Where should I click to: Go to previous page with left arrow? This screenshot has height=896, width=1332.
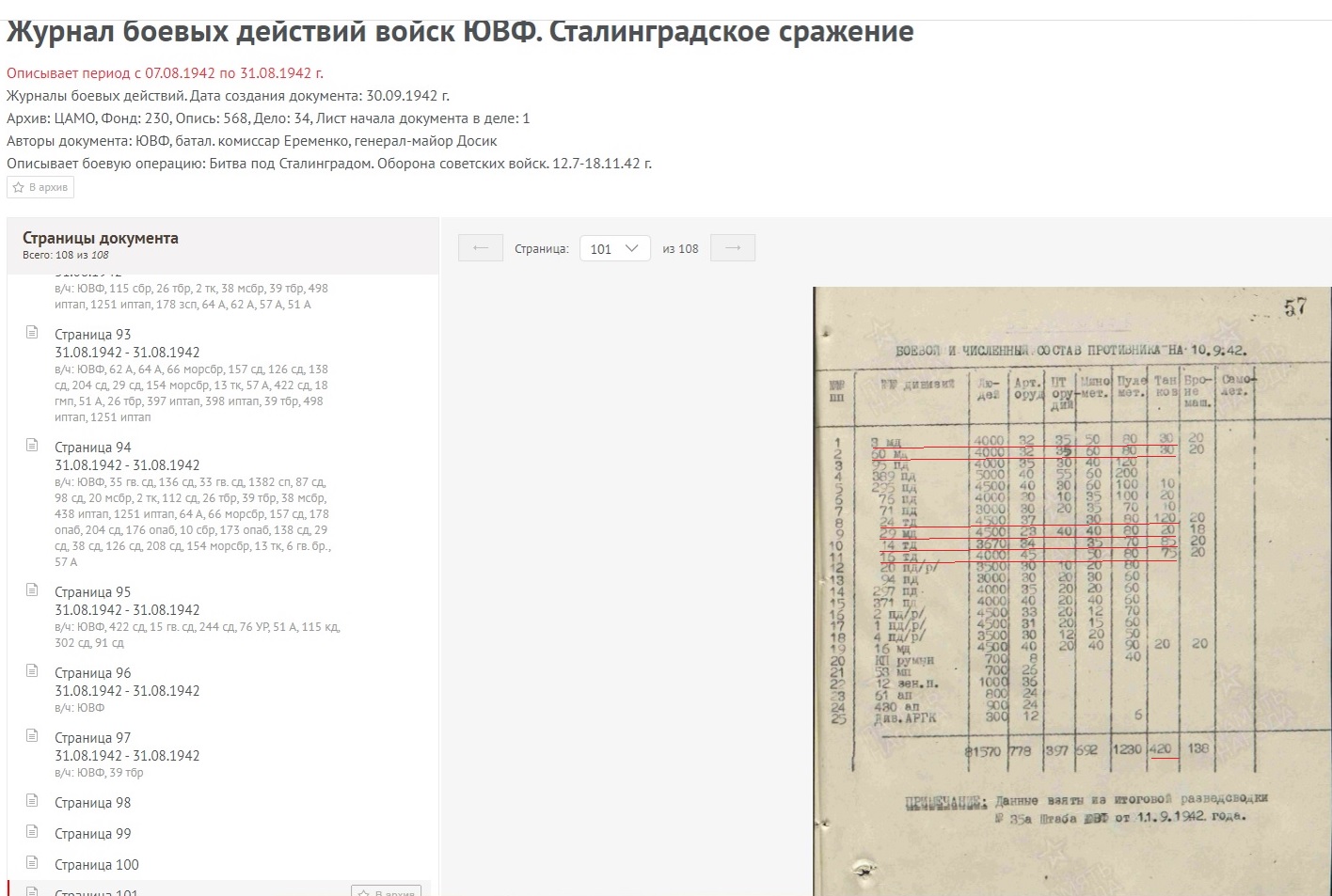tap(481, 248)
